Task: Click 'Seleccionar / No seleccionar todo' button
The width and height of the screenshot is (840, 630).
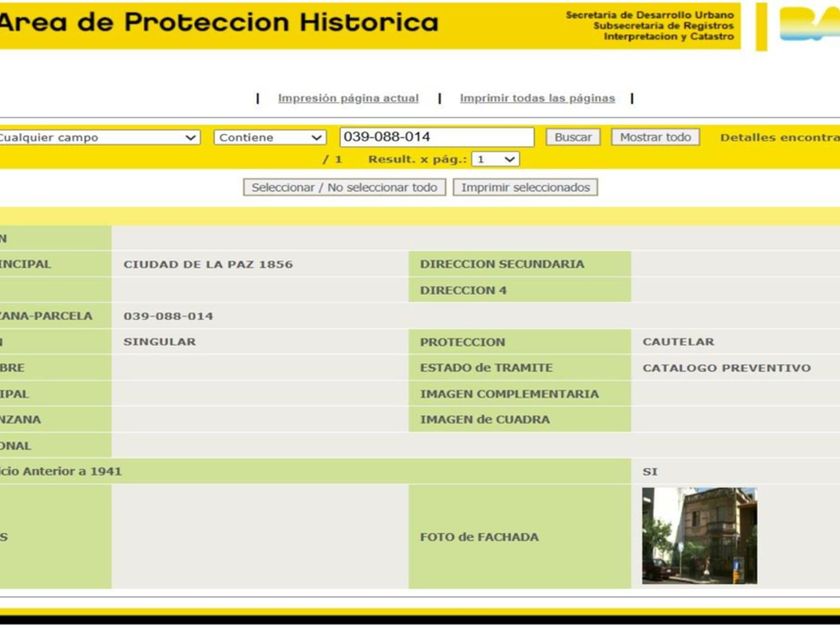Action: click(x=344, y=188)
